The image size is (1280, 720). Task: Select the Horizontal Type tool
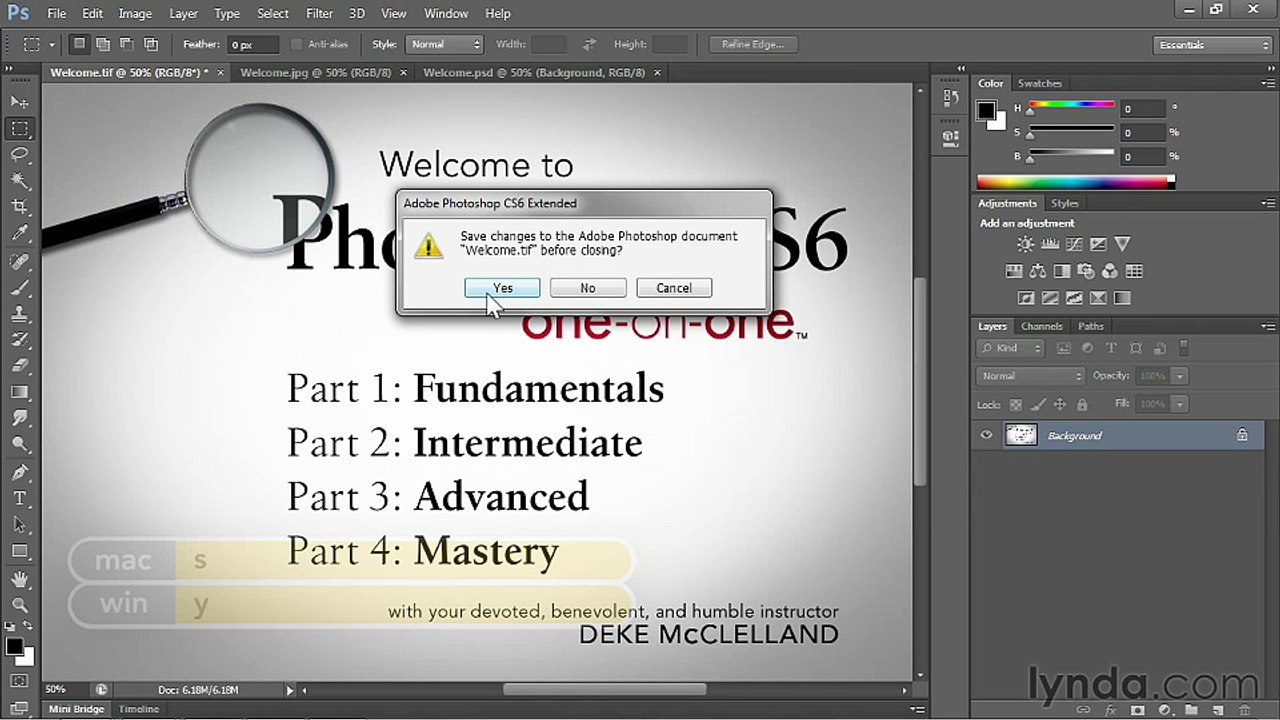pos(19,498)
